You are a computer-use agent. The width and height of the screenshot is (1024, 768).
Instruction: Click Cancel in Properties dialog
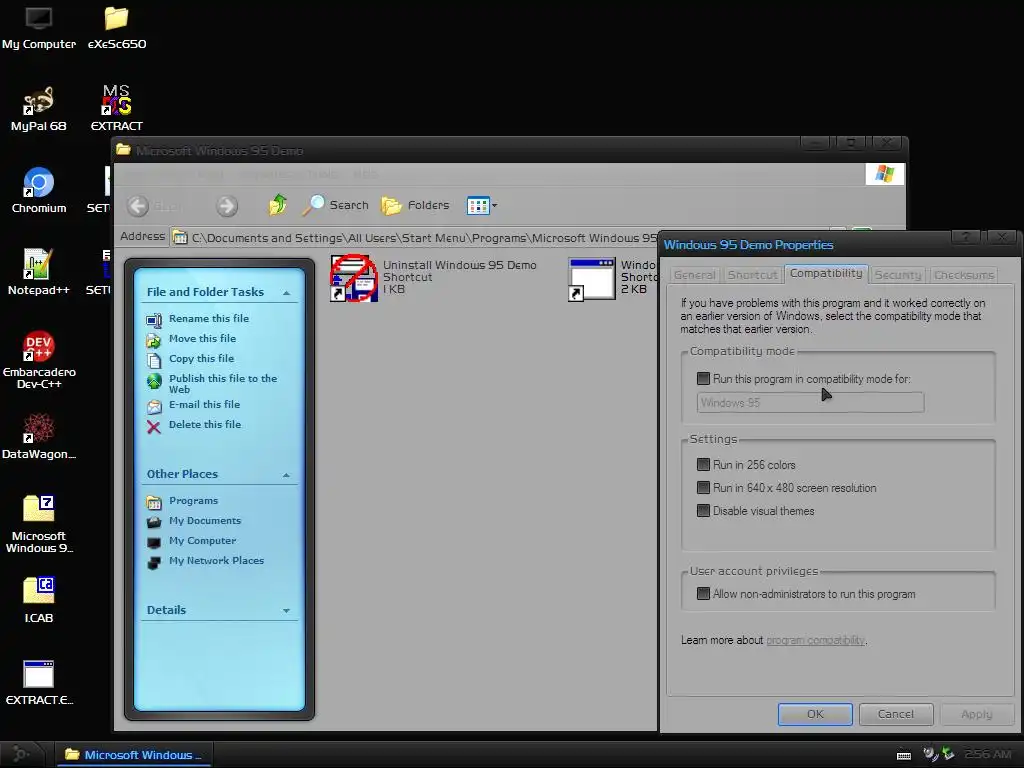(x=896, y=714)
